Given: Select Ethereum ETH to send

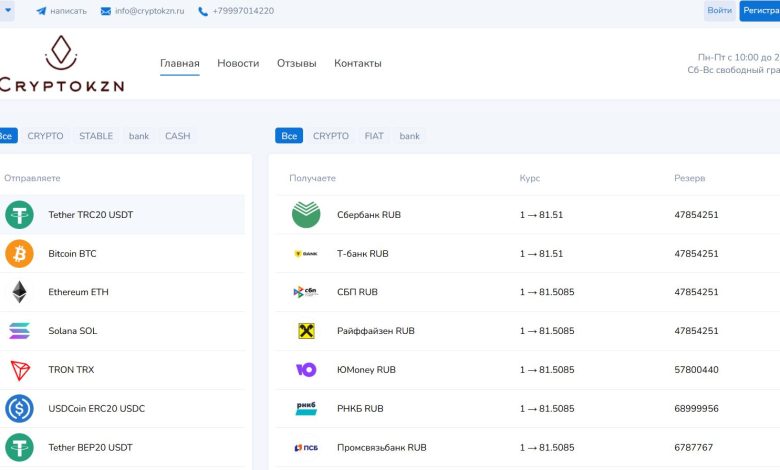Looking at the screenshot, I should [x=122, y=292].
